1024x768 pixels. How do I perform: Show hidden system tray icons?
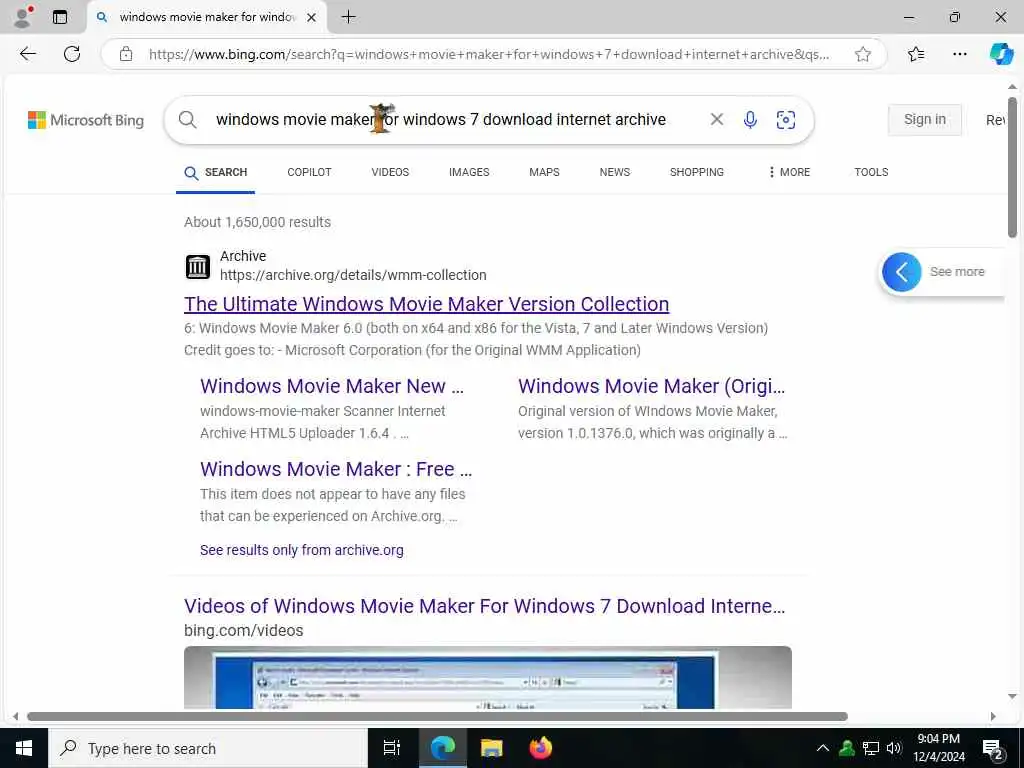coord(823,748)
